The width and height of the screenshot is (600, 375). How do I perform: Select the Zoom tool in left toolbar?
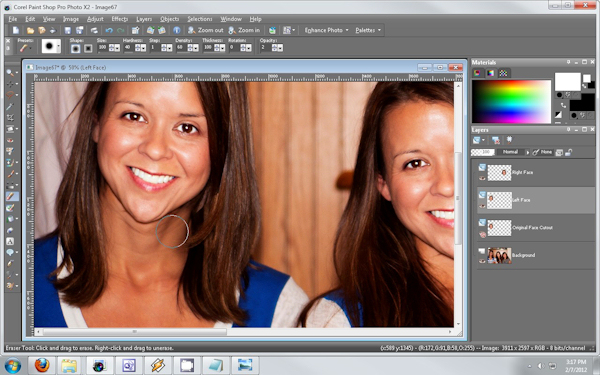(10, 73)
